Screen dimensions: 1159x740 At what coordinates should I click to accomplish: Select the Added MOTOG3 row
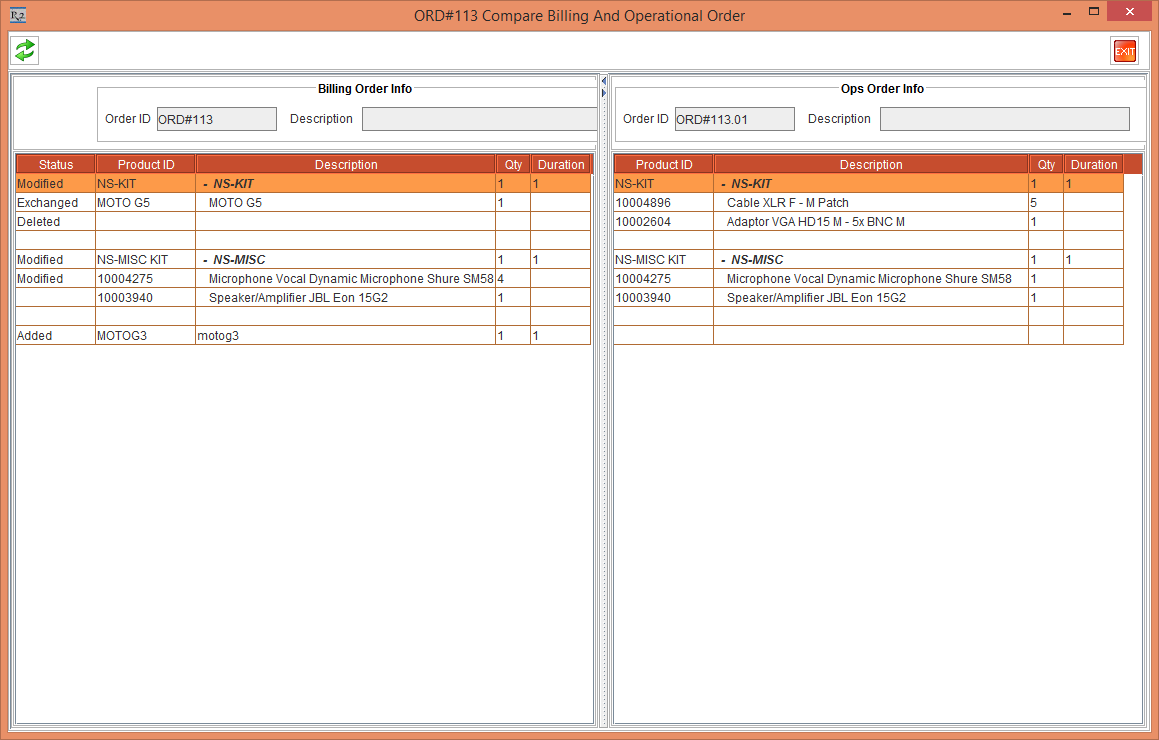300,336
